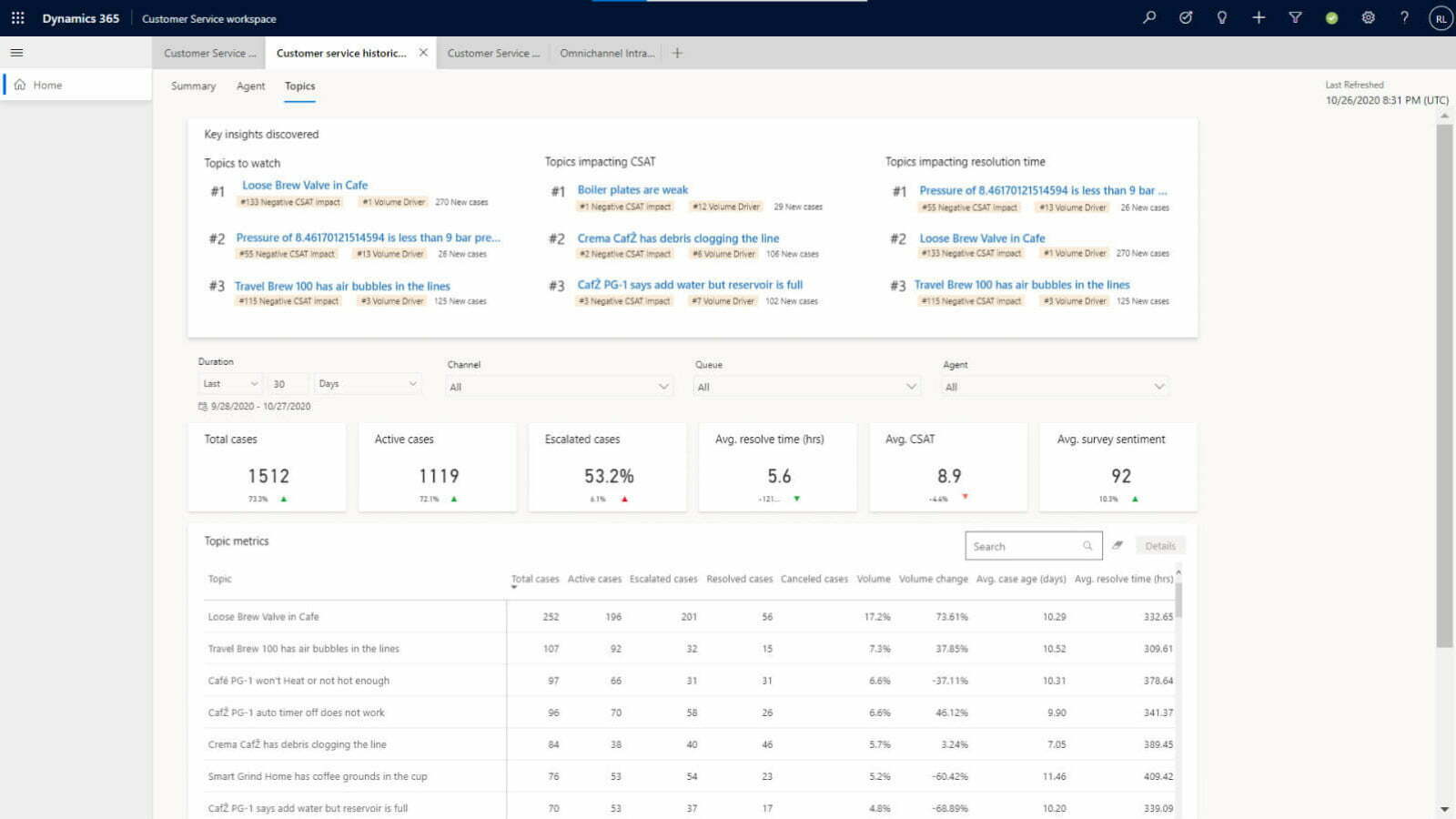Sort by Escalated cases column header

click(663, 579)
